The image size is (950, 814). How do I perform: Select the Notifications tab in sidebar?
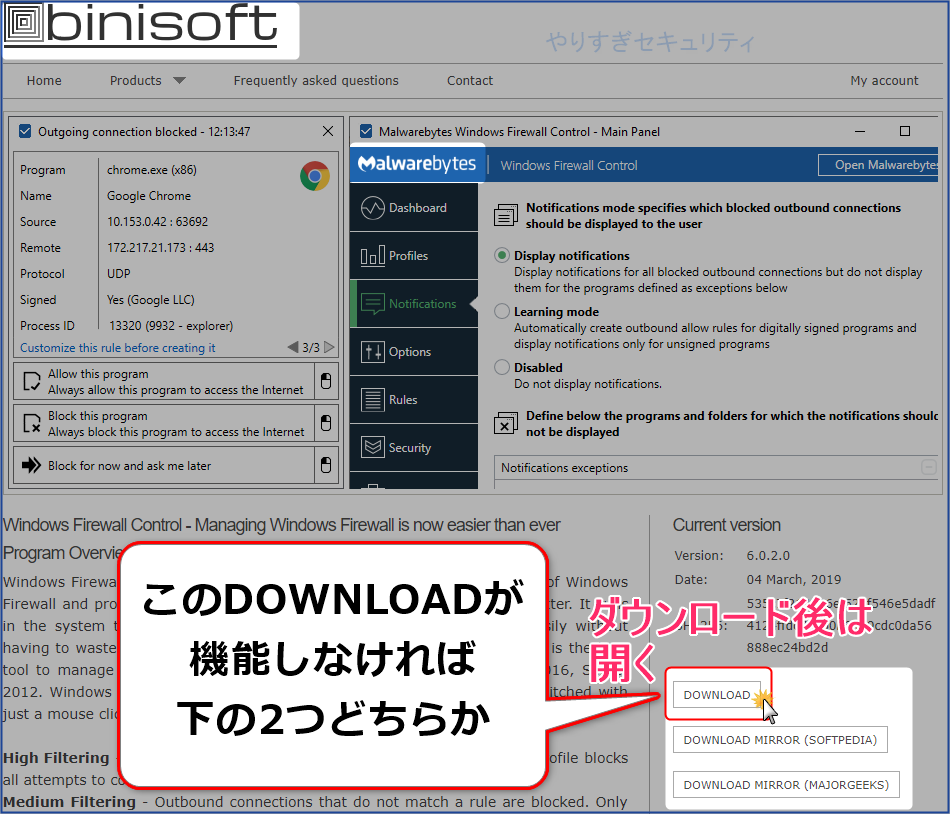[x=414, y=303]
